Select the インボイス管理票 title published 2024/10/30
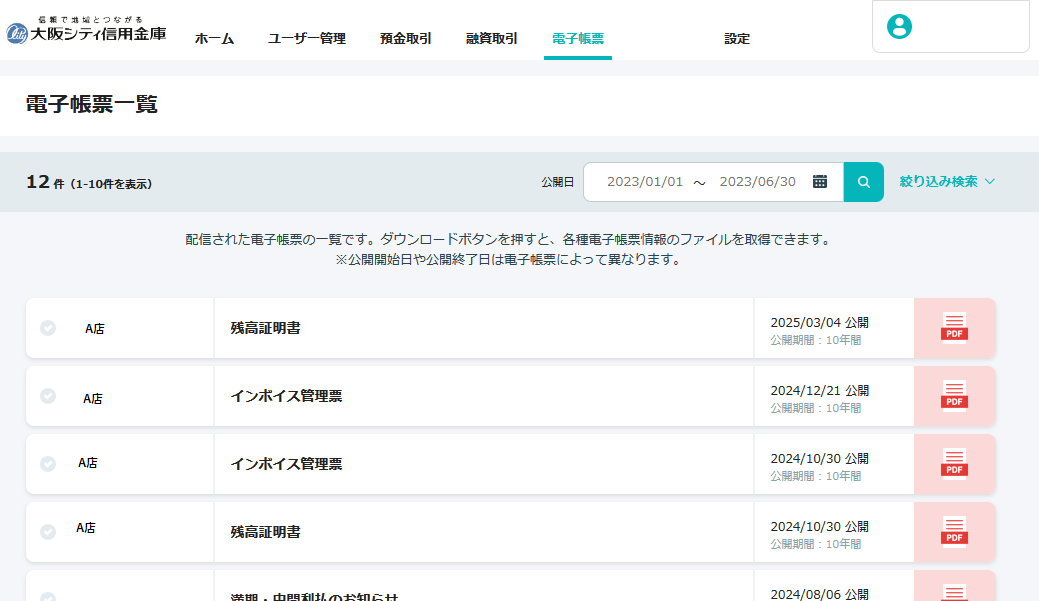1039x601 pixels. (x=286, y=464)
